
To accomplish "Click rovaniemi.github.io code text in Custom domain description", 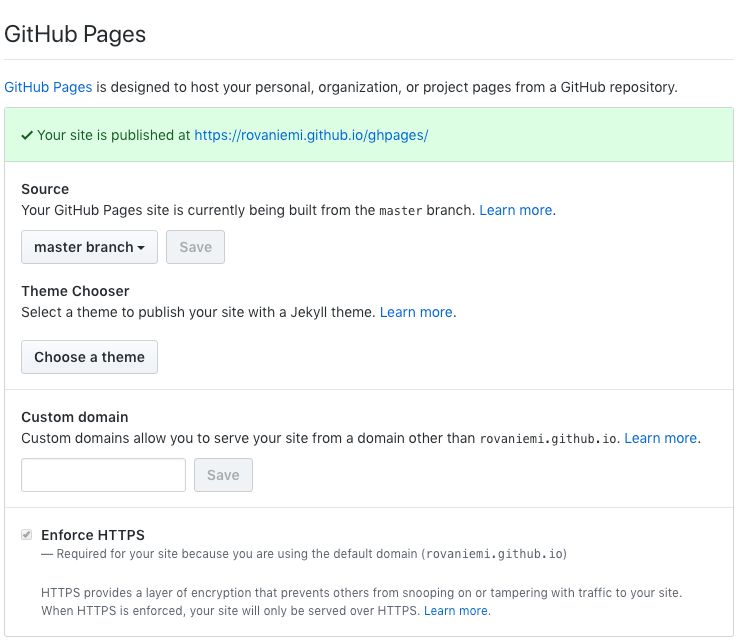I will (x=548, y=439).
